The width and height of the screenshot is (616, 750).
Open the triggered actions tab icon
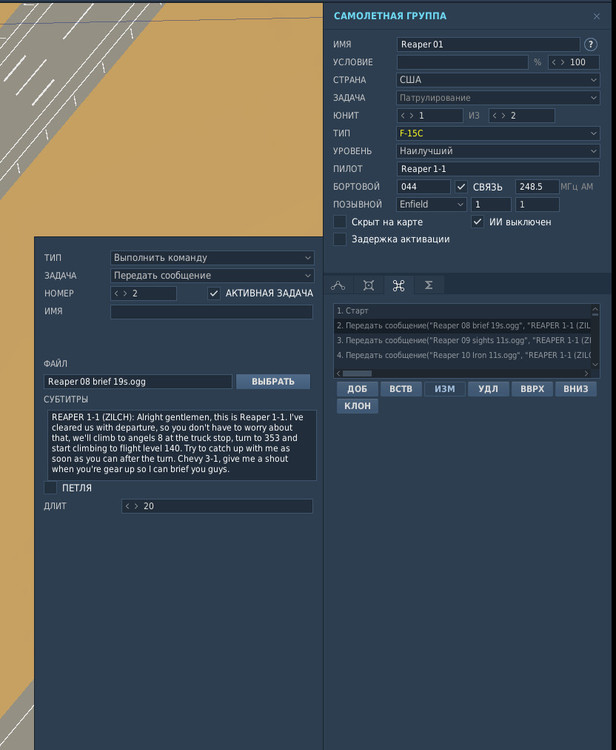pos(398,286)
